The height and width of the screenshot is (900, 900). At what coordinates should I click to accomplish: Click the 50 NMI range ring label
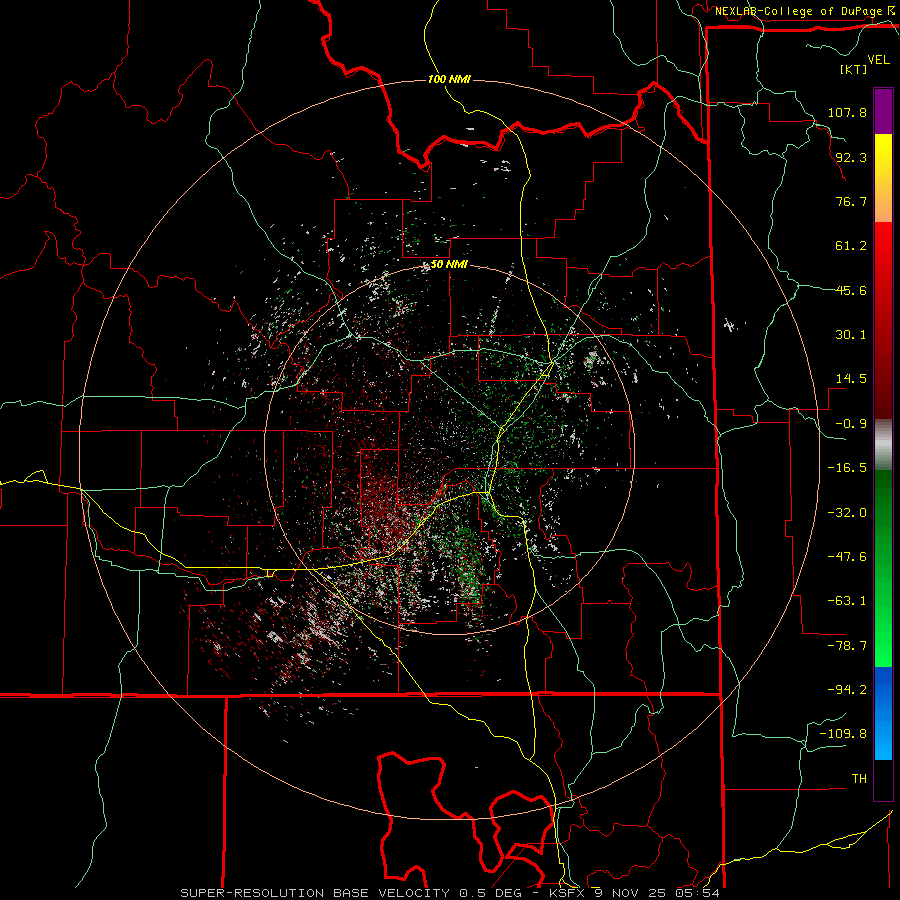449,265
